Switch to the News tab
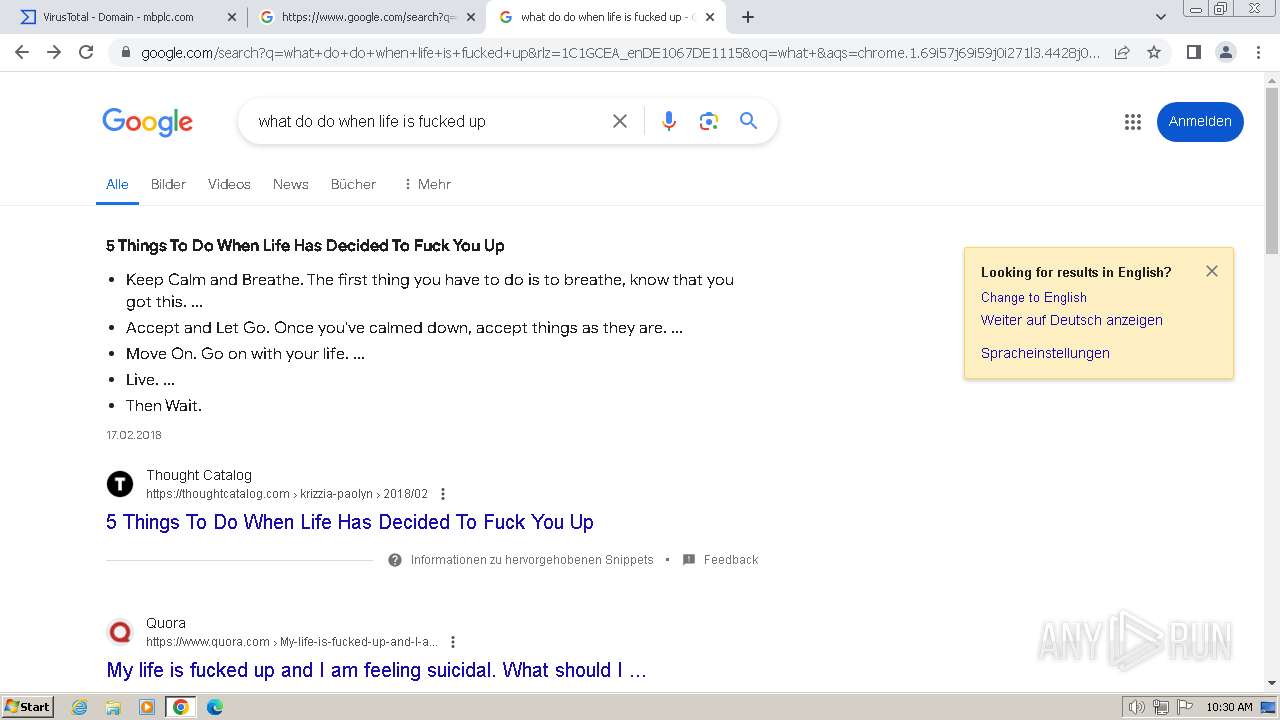 click(x=291, y=184)
